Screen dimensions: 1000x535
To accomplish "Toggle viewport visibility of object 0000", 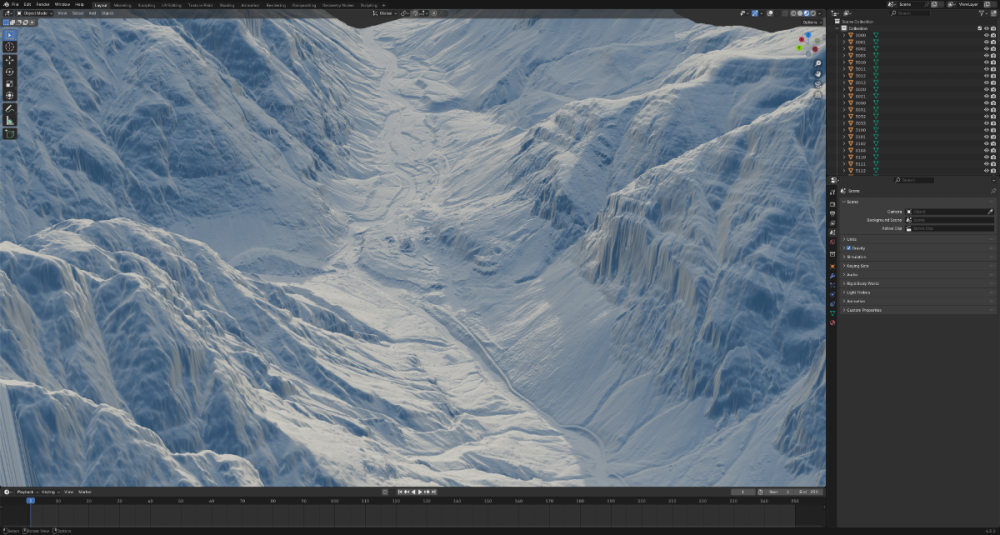I will (x=984, y=34).
